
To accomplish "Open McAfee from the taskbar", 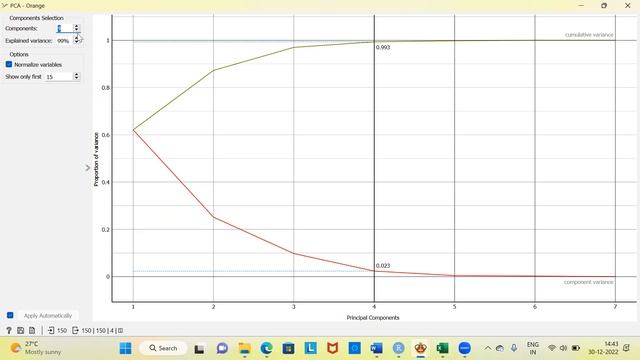I will point(333,348).
